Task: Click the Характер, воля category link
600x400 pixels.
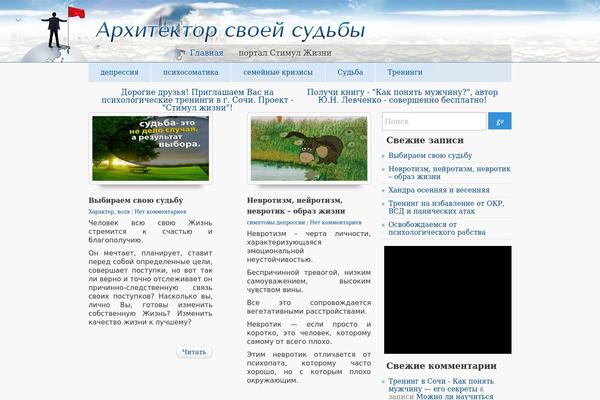Action: [x=109, y=212]
